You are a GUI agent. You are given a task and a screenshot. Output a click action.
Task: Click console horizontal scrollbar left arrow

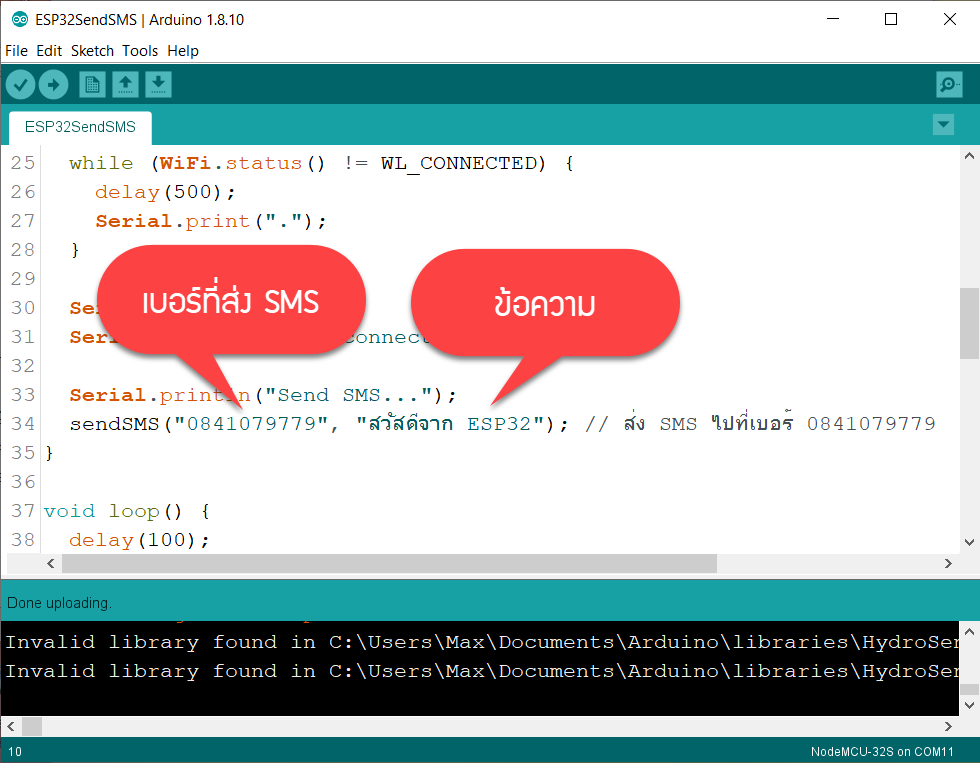point(11,726)
